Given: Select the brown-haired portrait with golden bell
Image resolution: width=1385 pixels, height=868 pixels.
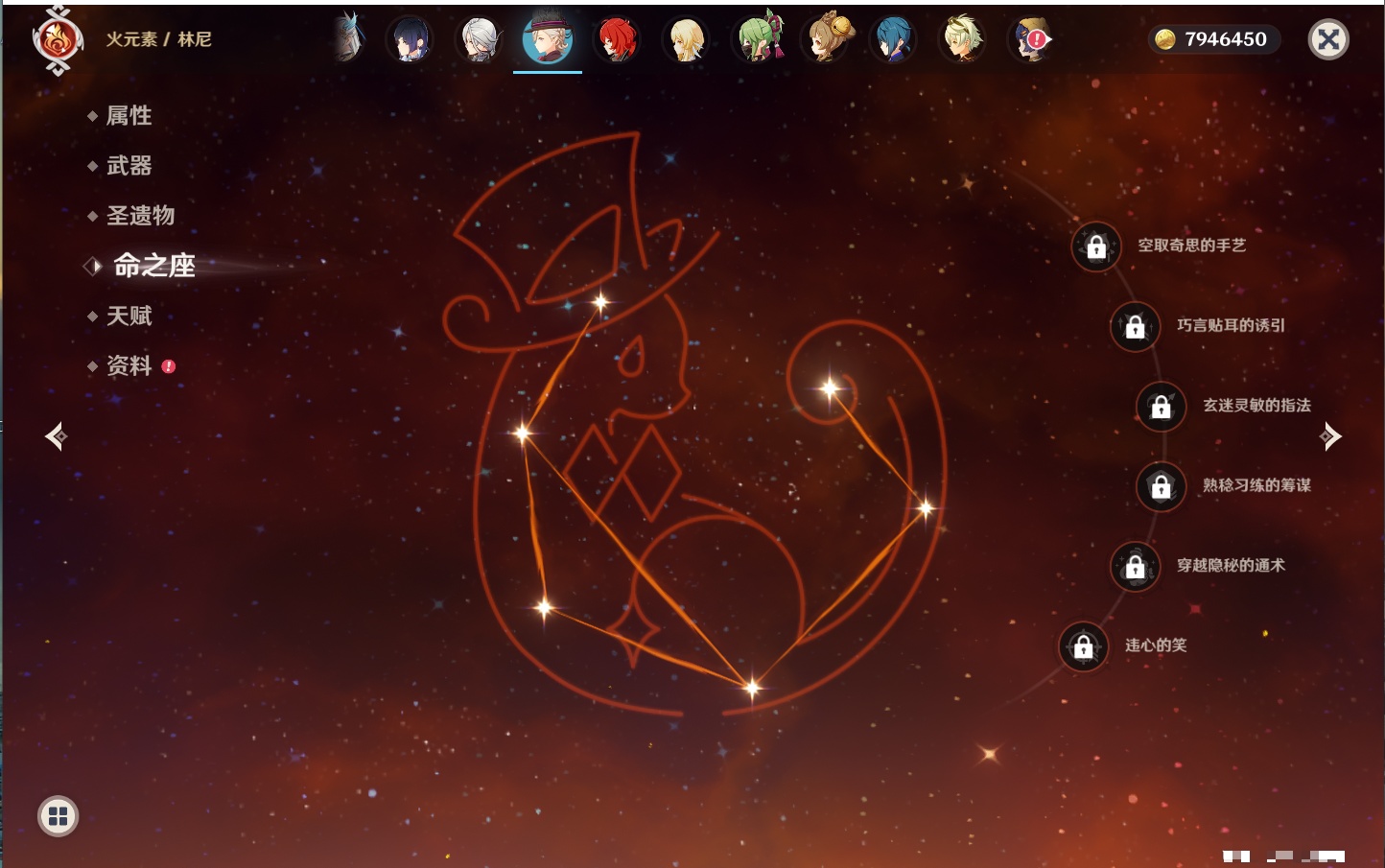Looking at the screenshot, I should coord(826,38).
